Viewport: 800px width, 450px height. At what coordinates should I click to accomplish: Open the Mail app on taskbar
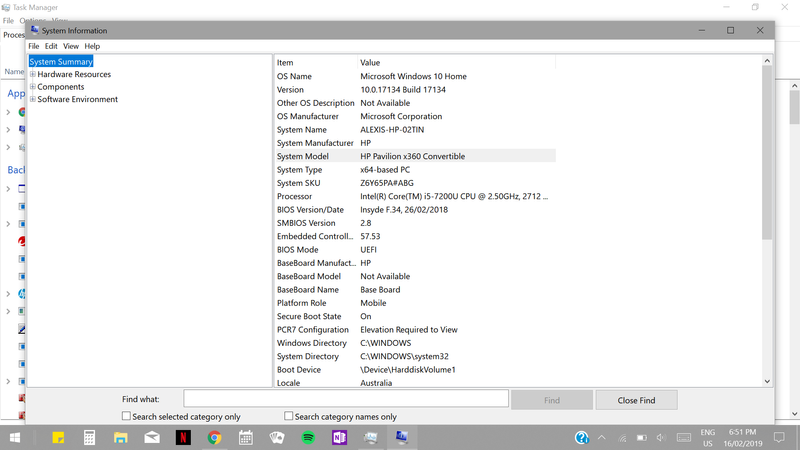pos(152,438)
